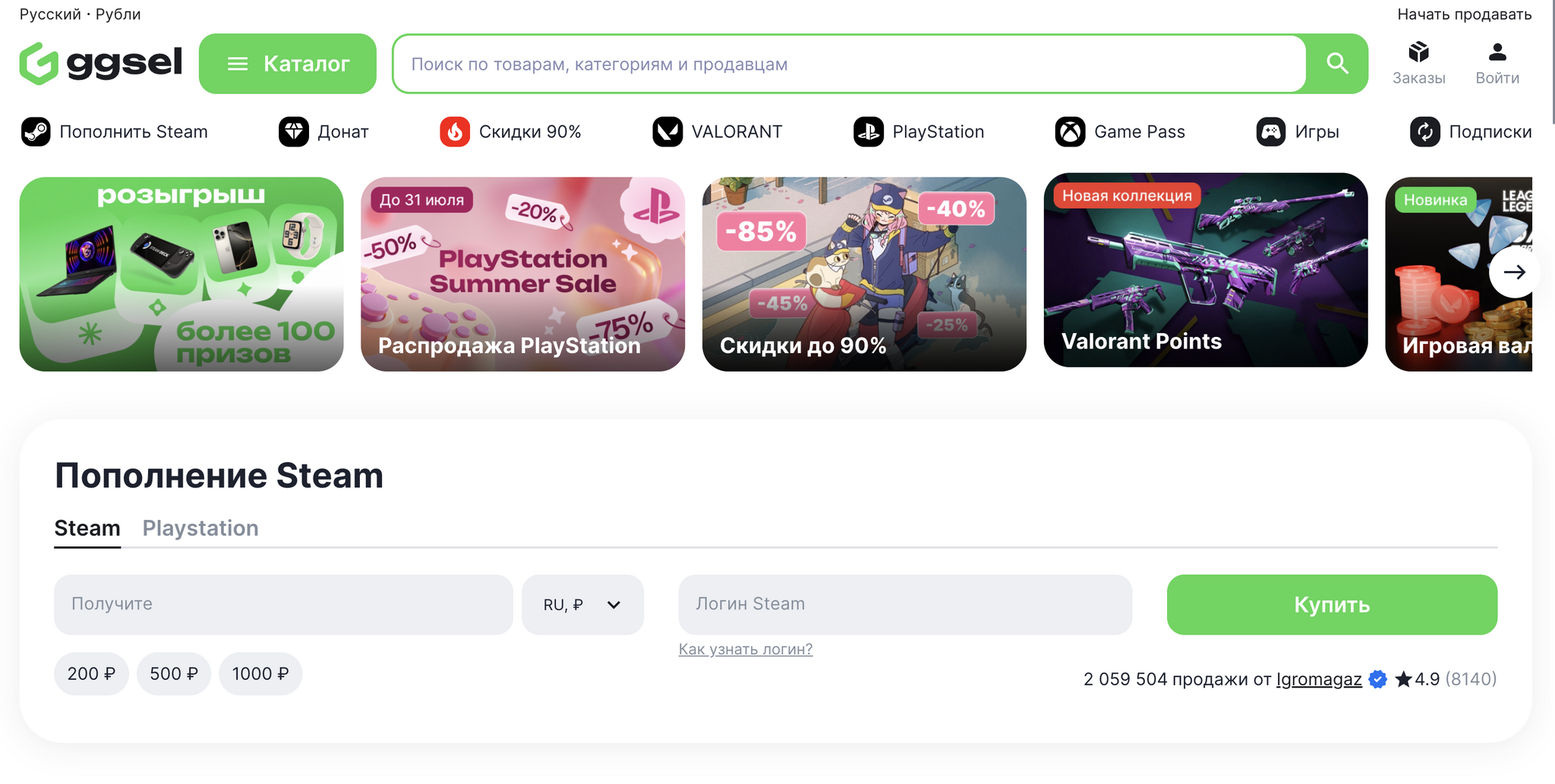Open Русский · Рубли language selector

click(x=80, y=14)
